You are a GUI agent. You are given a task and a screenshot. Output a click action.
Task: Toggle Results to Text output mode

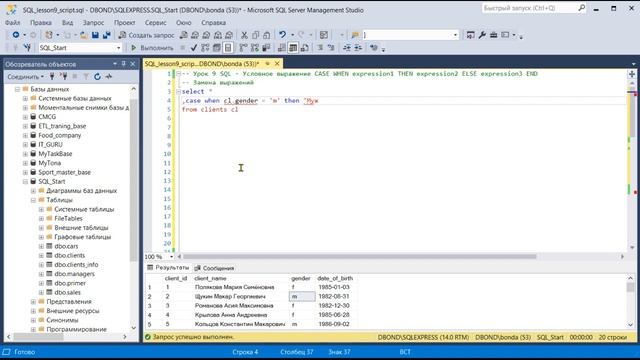[282, 48]
